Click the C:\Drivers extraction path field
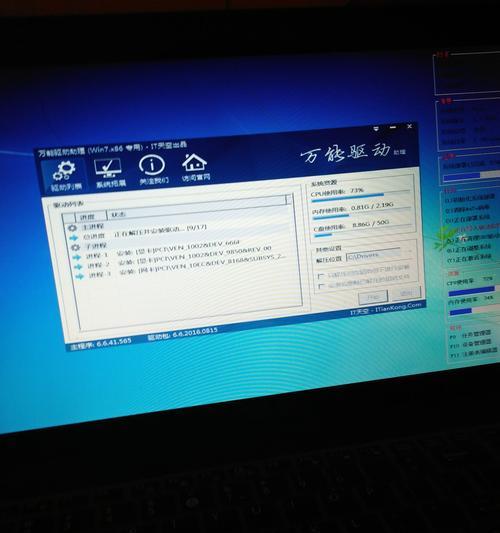This screenshot has height=533, width=500. pos(373,255)
